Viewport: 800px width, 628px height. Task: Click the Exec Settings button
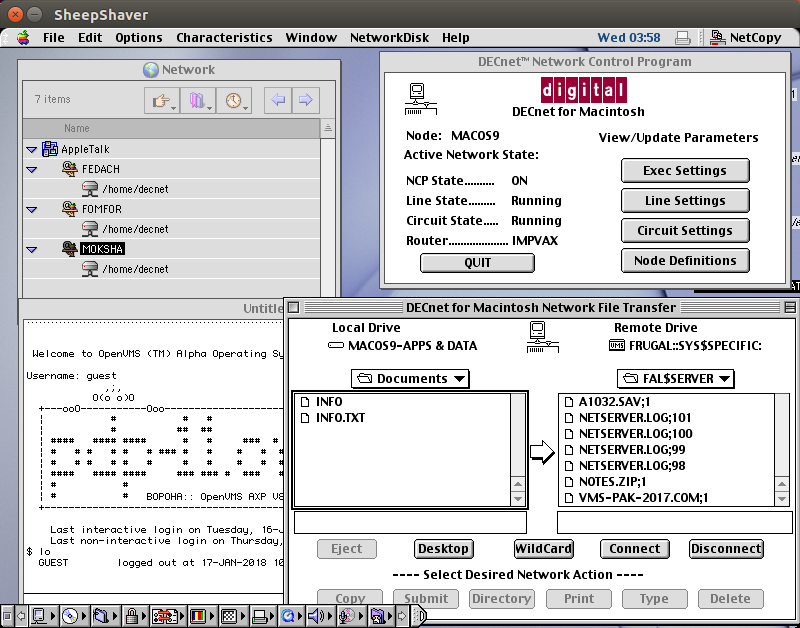click(x=685, y=170)
